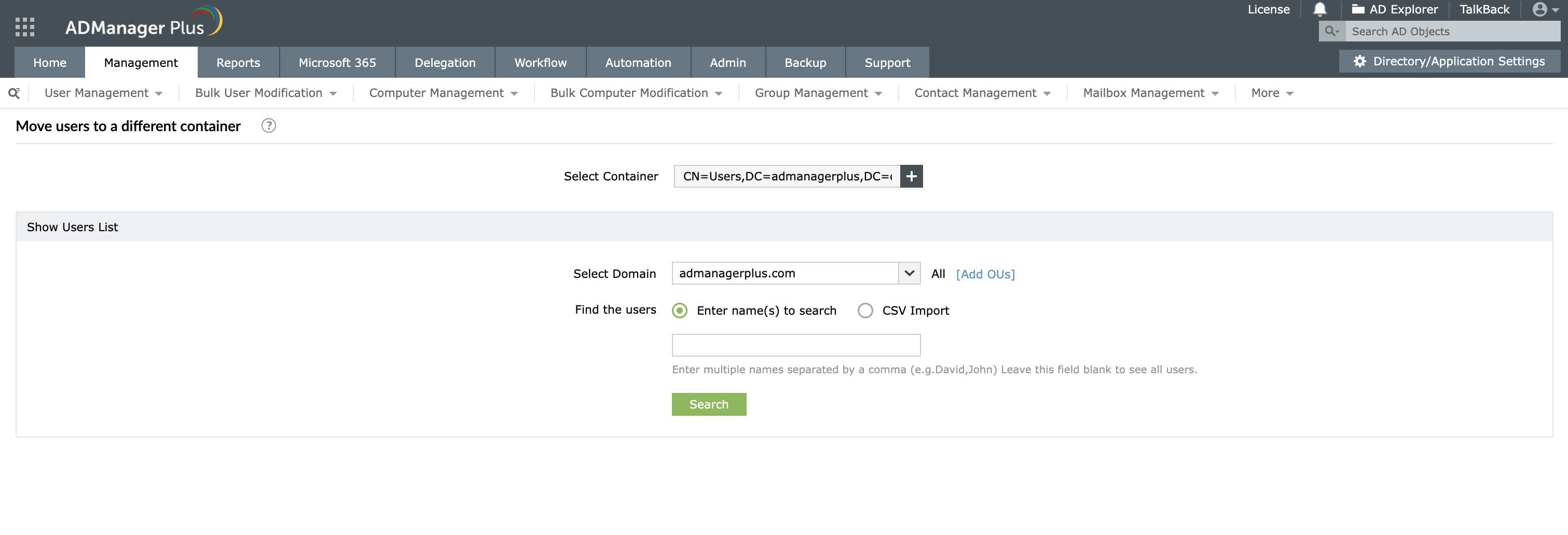Screen dimensions: 1568x535
Task: Expand the Group Management dropdown
Action: coord(818,93)
